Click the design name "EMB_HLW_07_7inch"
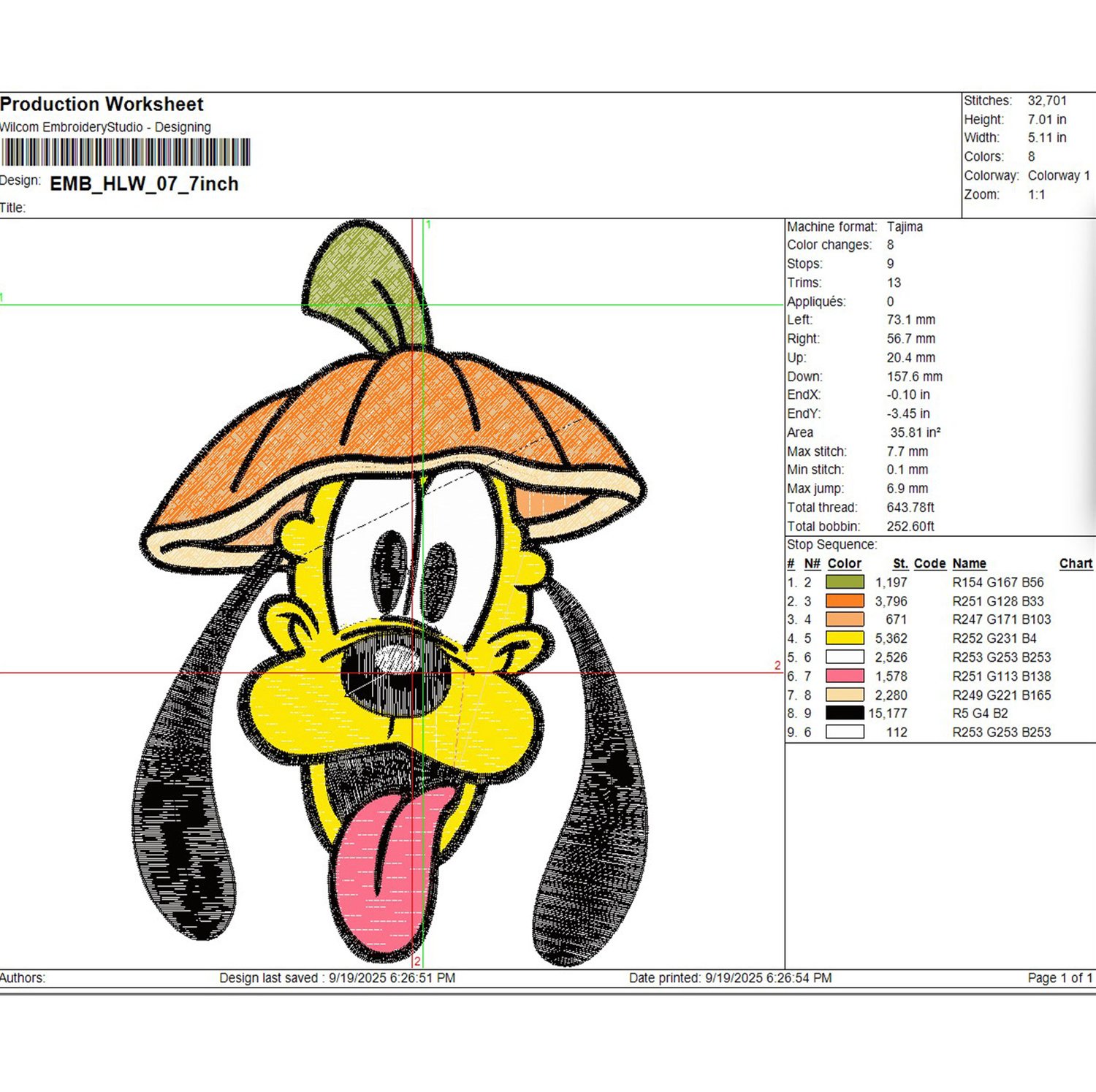 point(144,184)
